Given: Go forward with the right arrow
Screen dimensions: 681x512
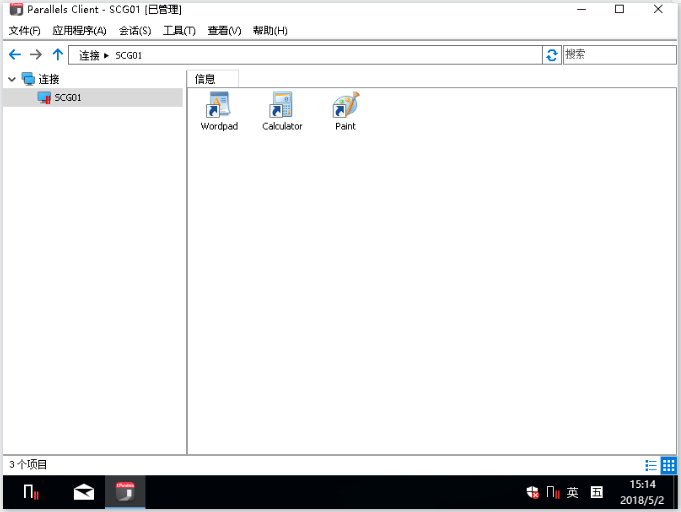Looking at the screenshot, I should pos(36,55).
